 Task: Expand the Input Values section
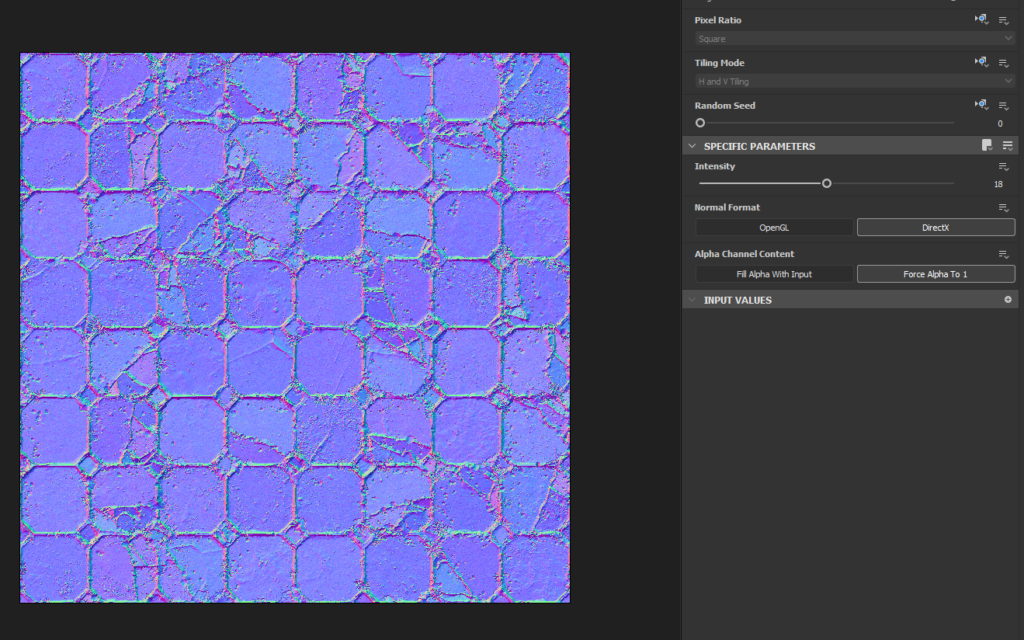(x=692, y=300)
